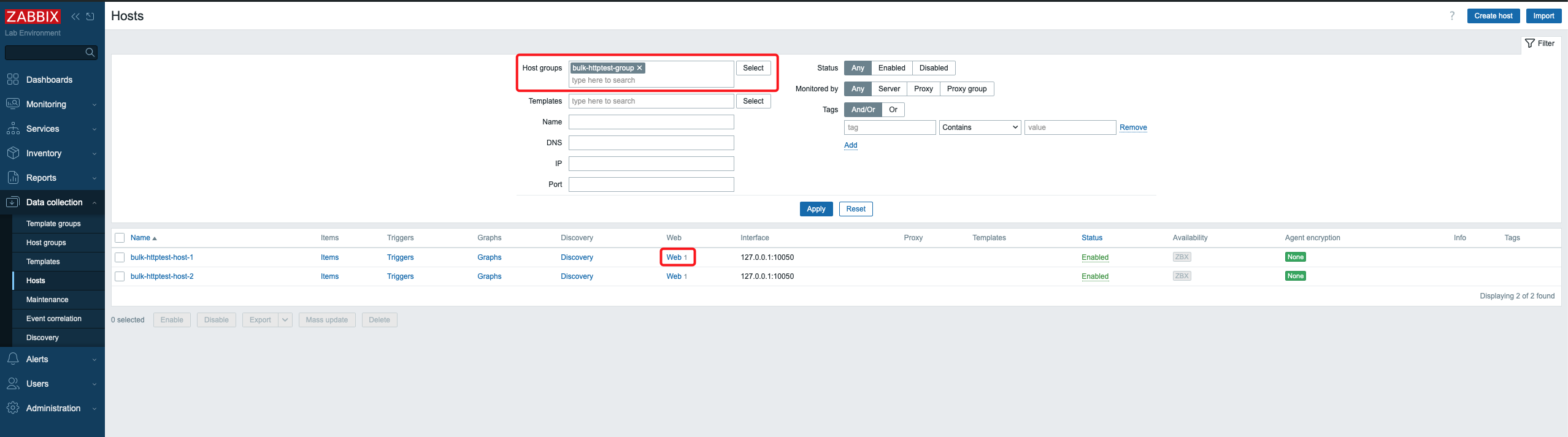Collapse the sidebar with double-chevron icon
1568x437 pixels.
point(75,17)
